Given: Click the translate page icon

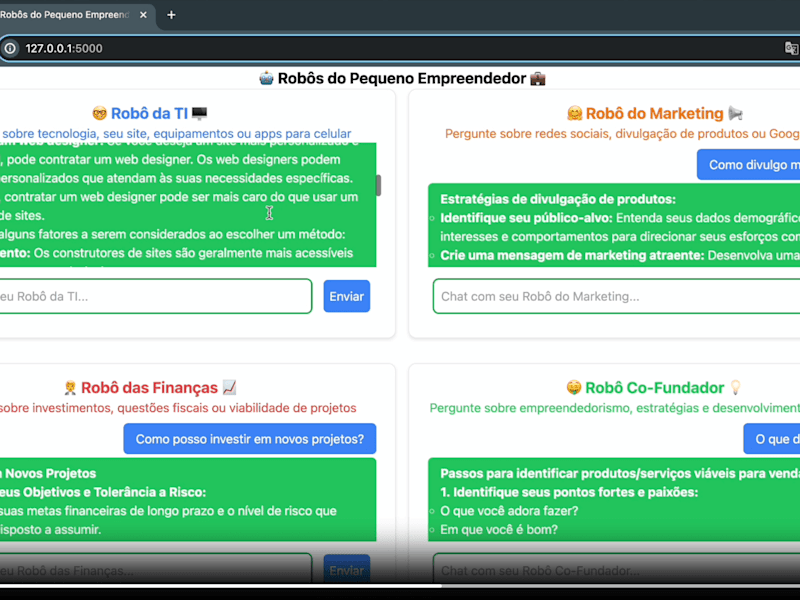Looking at the screenshot, I should pos(791,48).
